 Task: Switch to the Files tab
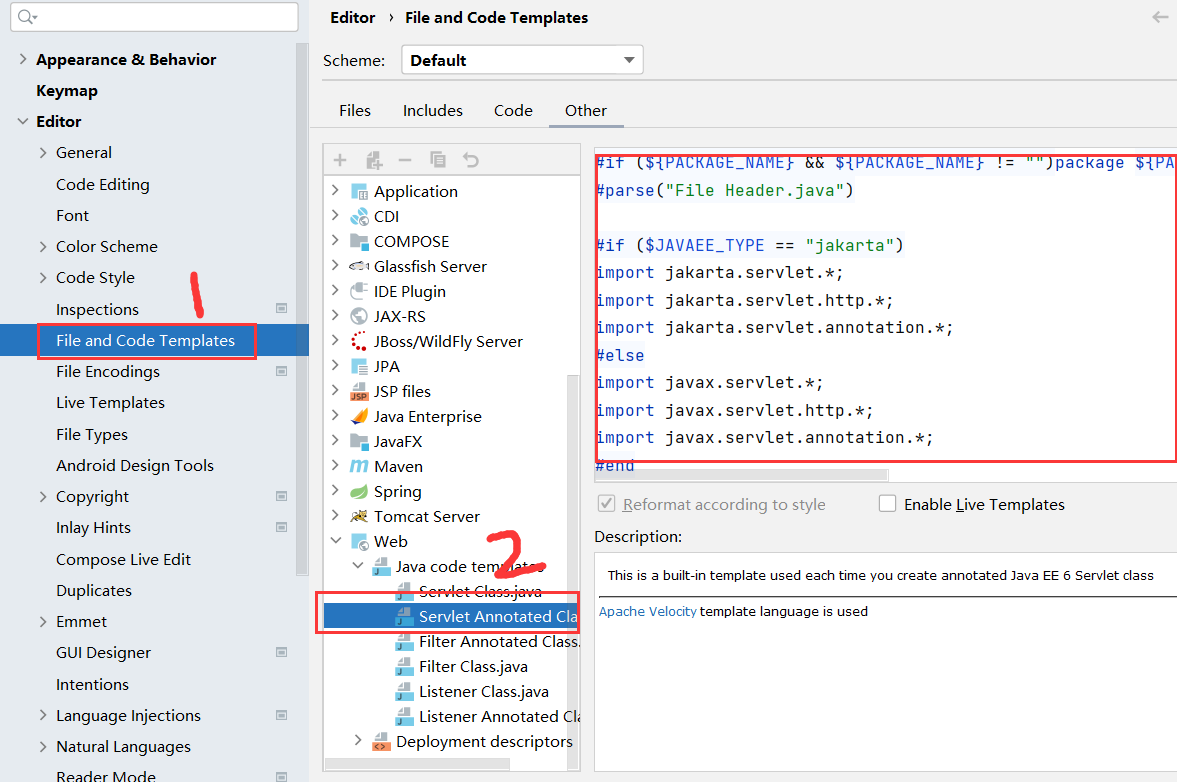click(355, 110)
